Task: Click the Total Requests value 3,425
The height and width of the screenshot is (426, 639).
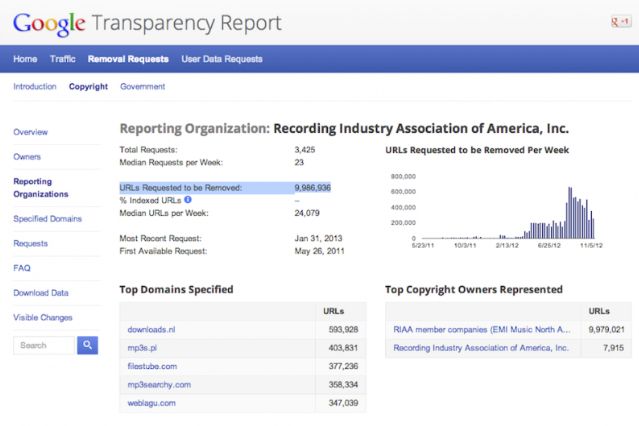Action: [305, 150]
